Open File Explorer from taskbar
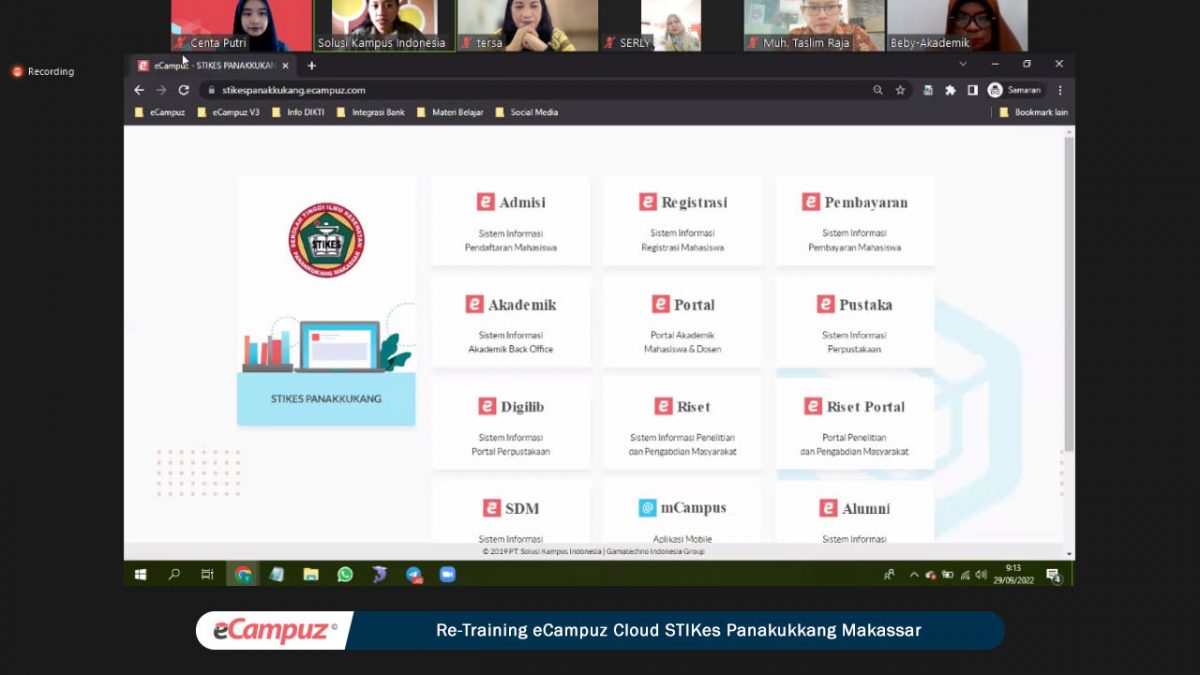The width and height of the screenshot is (1200, 675). 311,574
